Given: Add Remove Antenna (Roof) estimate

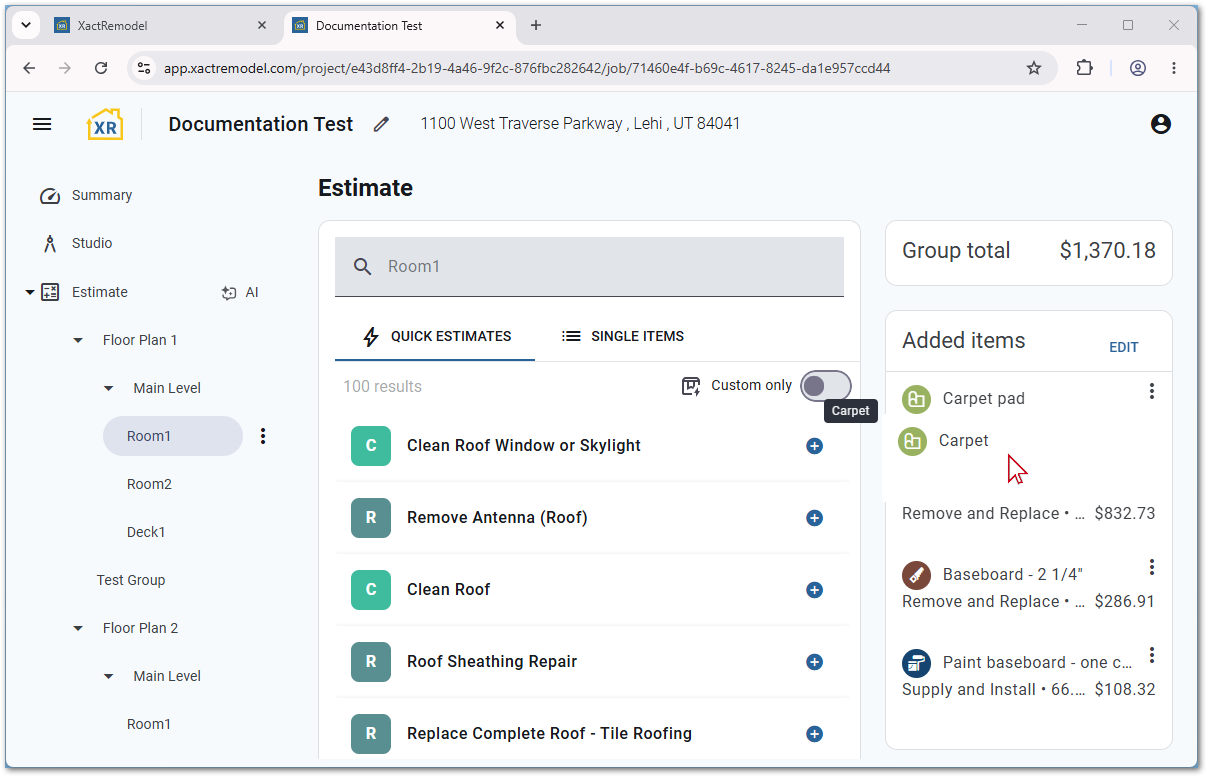Looking at the screenshot, I should click(x=814, y=518).
